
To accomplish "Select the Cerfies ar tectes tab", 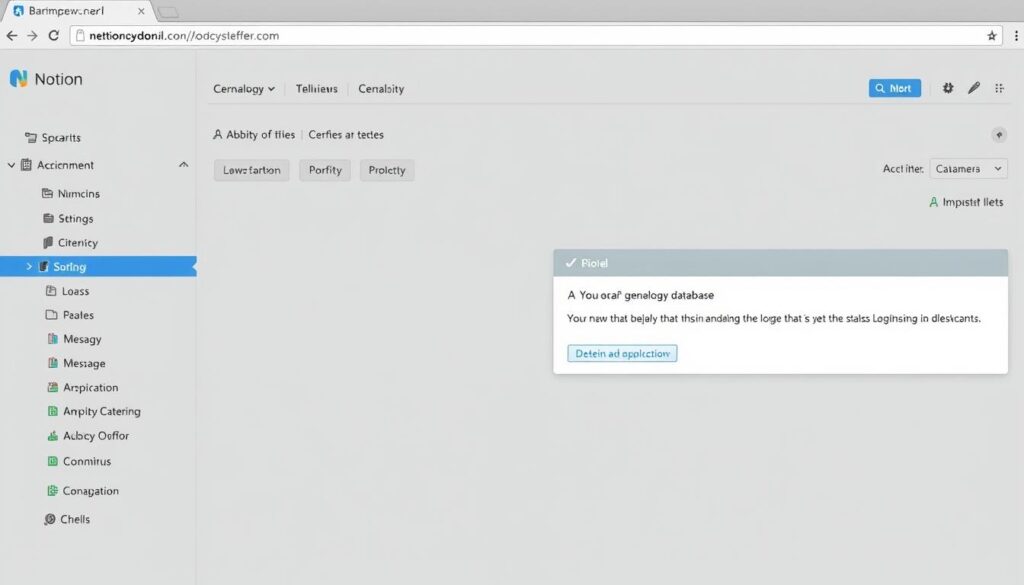I will coord(345,134).
